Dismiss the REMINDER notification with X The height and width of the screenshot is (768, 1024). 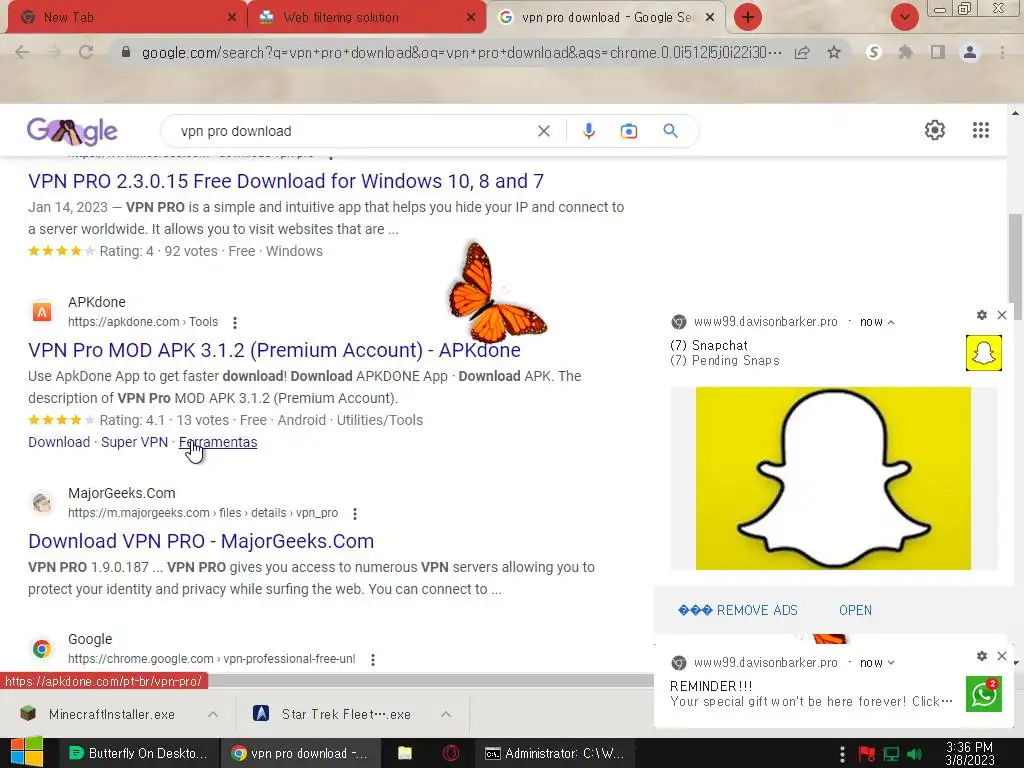click(1002, 656)
